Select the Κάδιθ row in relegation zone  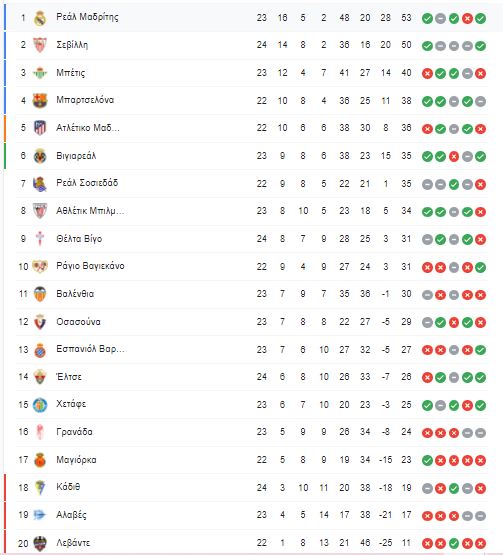point(247,488)
